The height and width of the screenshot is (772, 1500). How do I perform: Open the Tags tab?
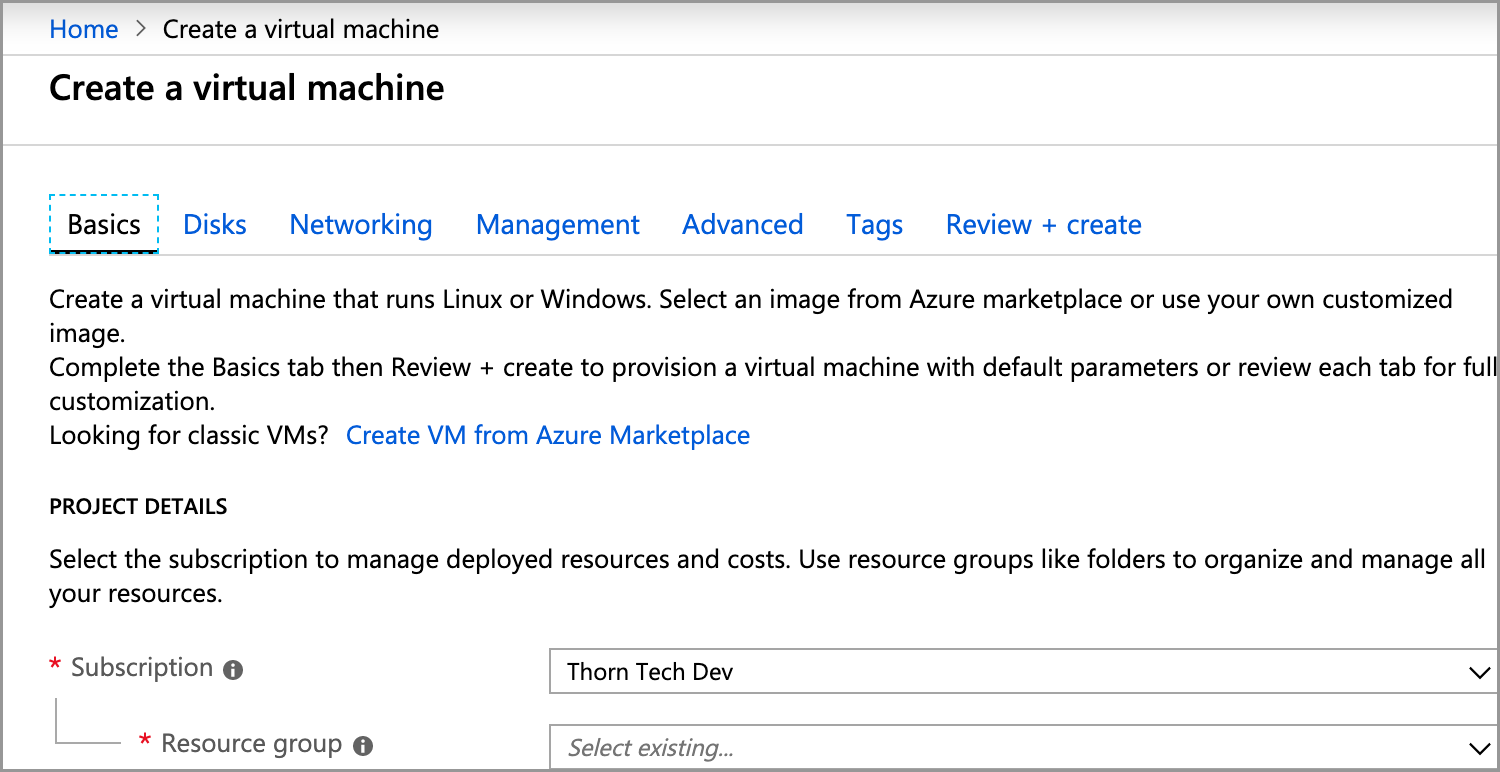tap(874, 224)
